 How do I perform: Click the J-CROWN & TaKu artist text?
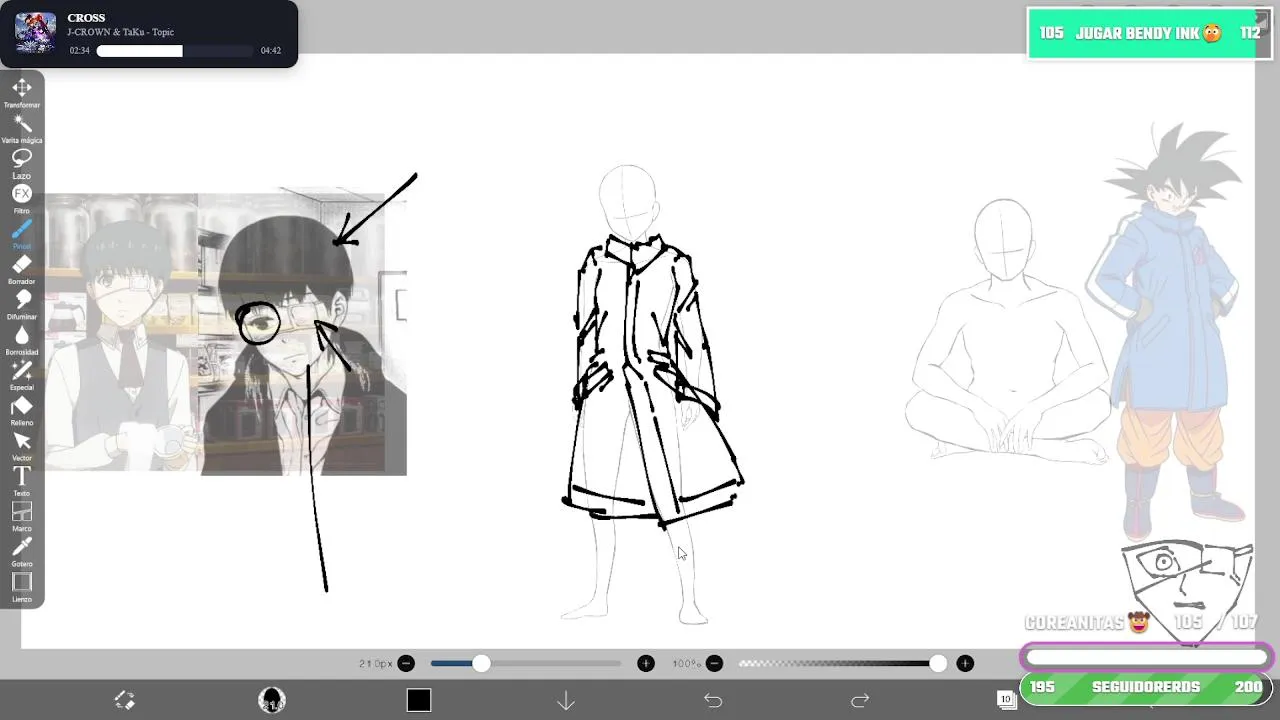coord(120,33)
